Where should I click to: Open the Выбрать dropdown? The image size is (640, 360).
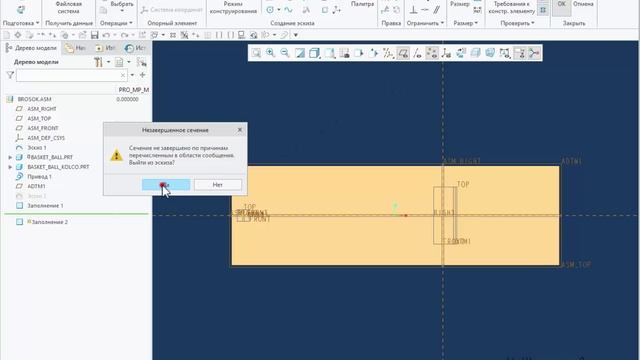pyautogui.click(x=122, y=7)
